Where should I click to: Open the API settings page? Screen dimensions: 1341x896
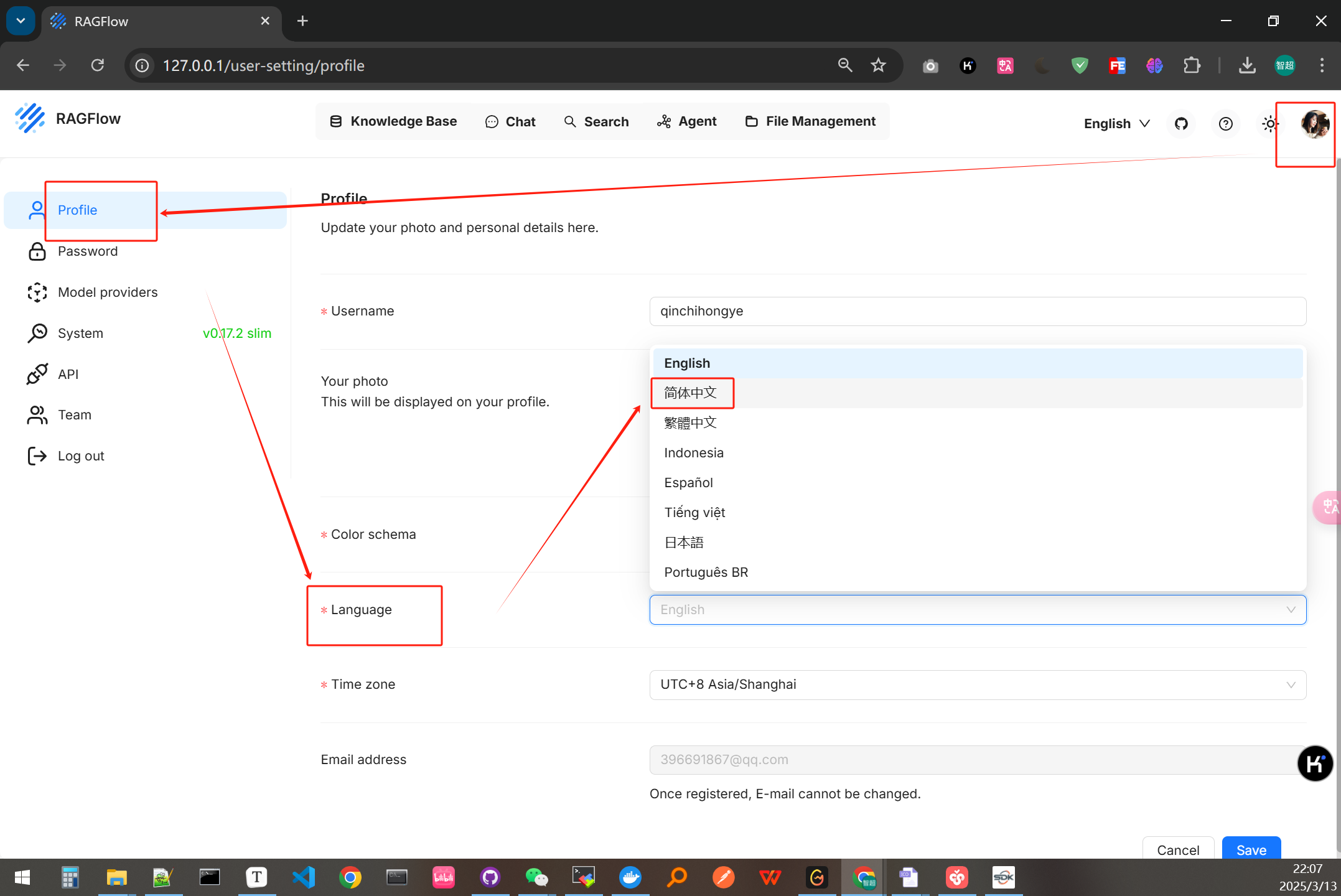pyautogui.click(x=68, y=375)
